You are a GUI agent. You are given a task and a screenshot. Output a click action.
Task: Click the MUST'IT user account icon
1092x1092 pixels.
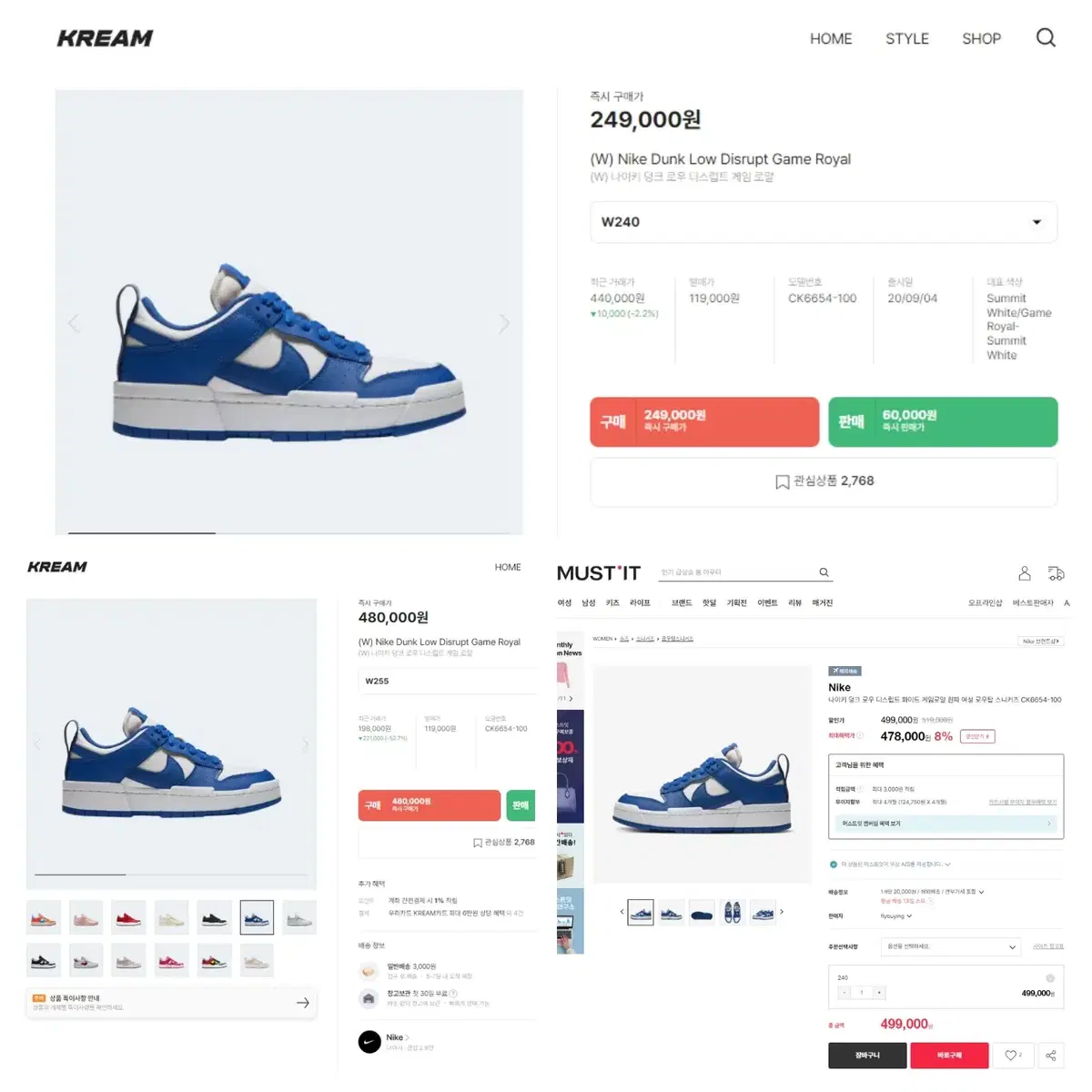1025,573
